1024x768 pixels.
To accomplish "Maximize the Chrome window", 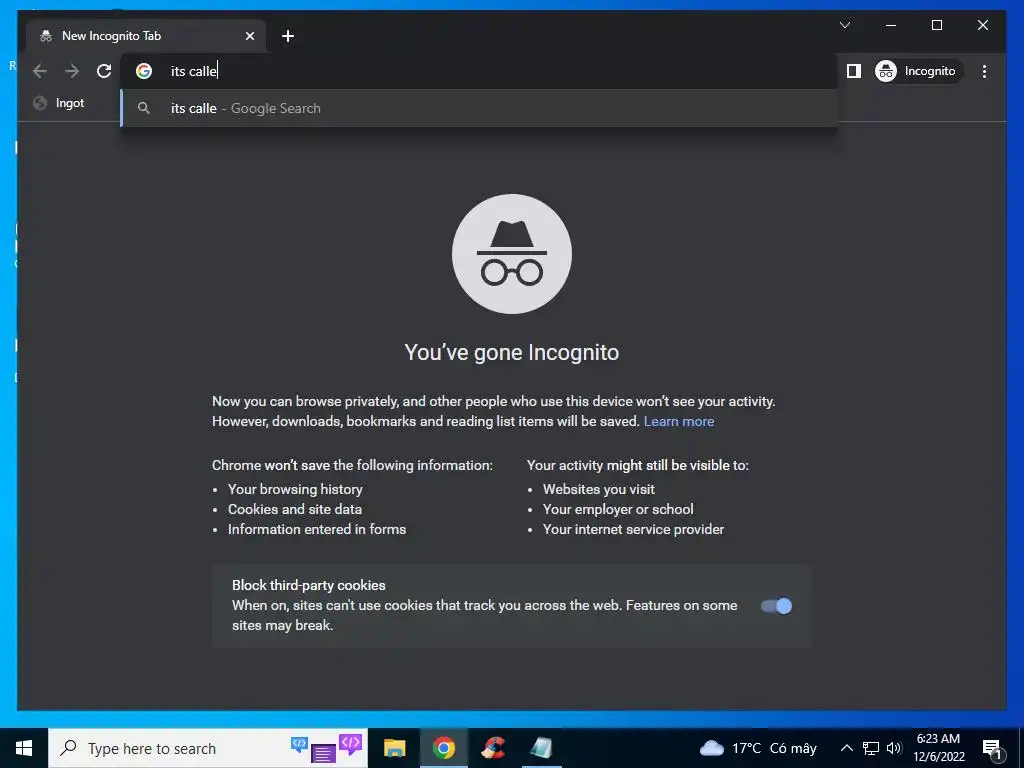I will 936,25.
